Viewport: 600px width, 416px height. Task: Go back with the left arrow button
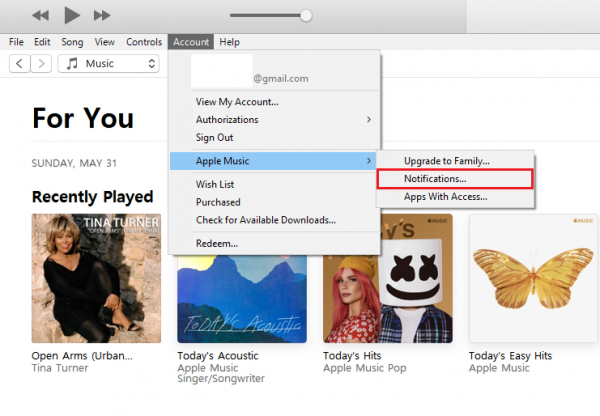click(20, 63)
